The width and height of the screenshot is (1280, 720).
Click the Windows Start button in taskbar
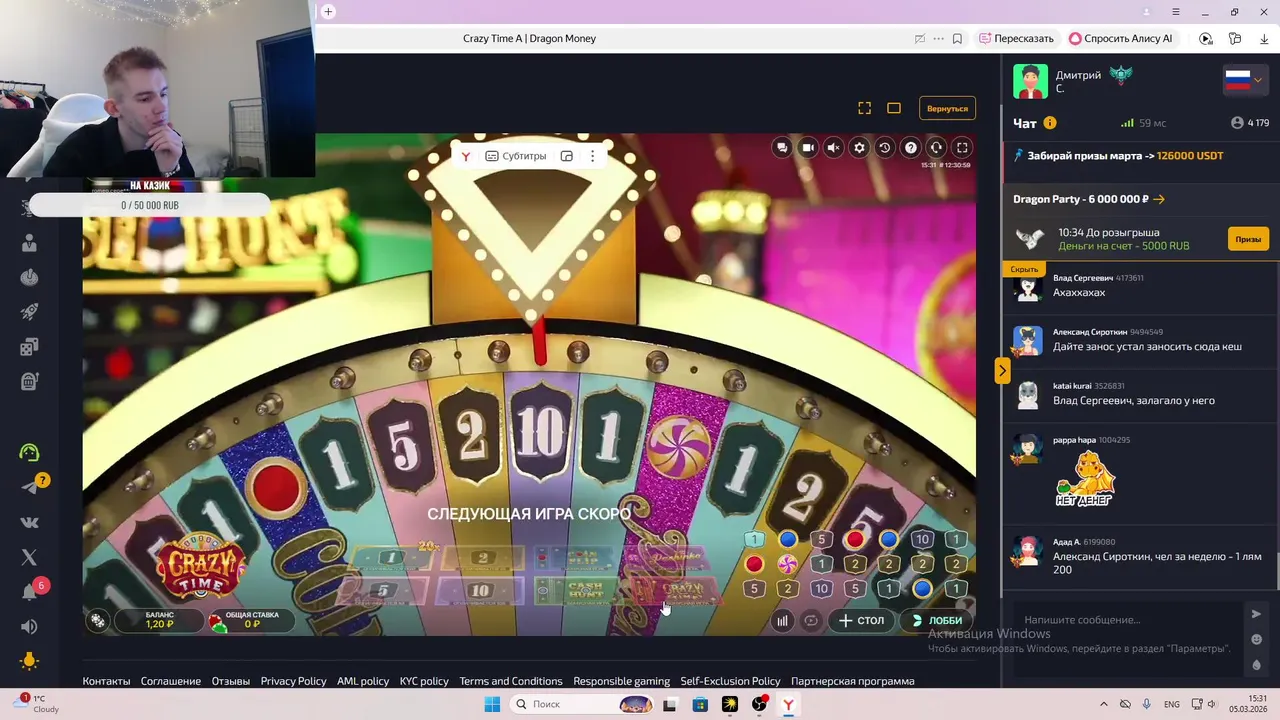[x=492, y=704]
